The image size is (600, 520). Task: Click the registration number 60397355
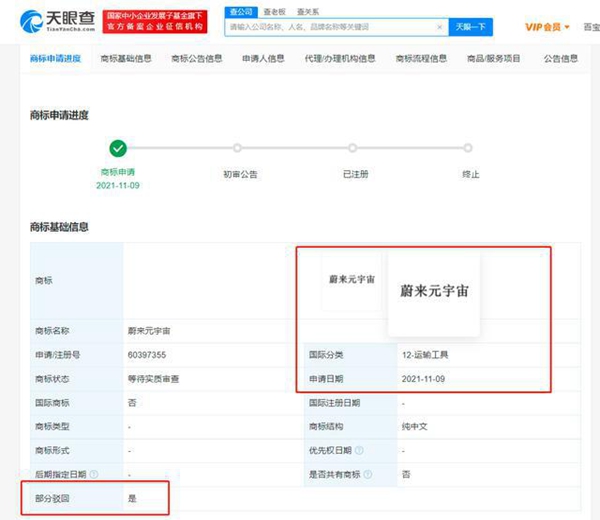(147, 355)
